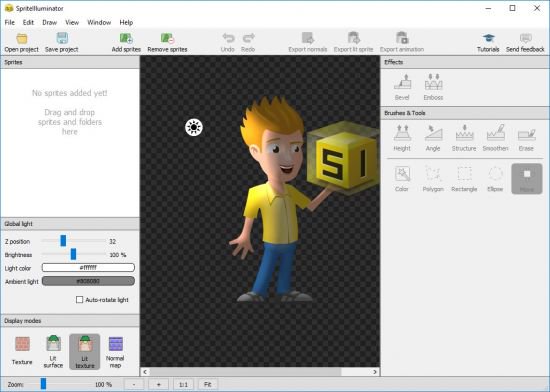This screenshot has width=550, height=392.
Task: Open the File menu
Action: click(x=9, y=22)
